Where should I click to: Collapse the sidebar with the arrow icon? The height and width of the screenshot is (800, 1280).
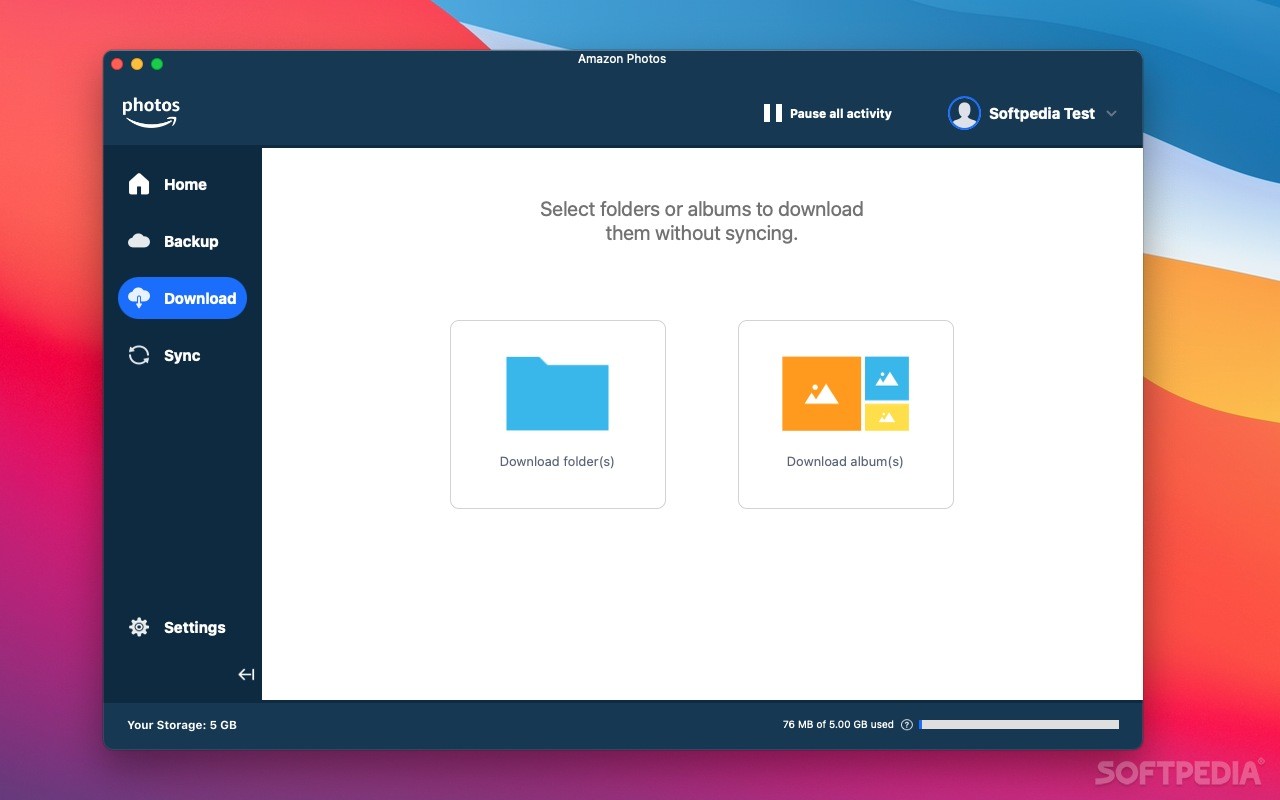246,674
